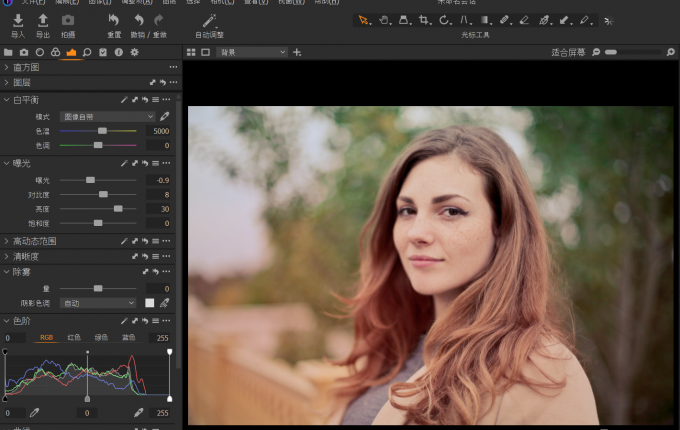Click the 自动调整 magic wand icon

tap(209, 20)
